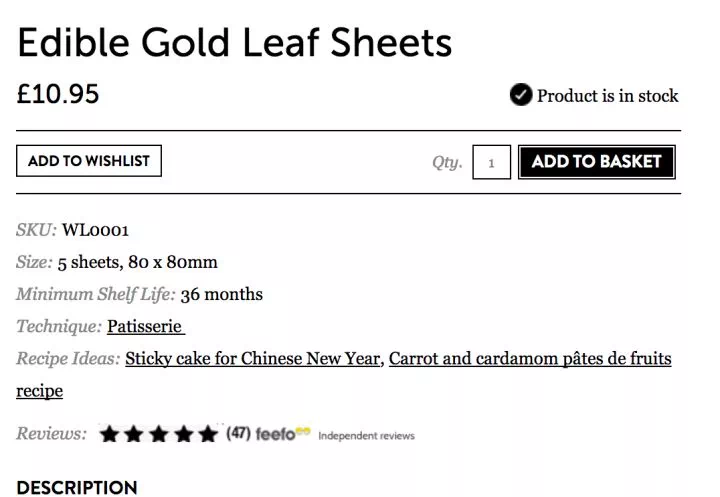This screenshot has height=497, width=720.
Task: Click the Independent reviews text
Action: 366,435
